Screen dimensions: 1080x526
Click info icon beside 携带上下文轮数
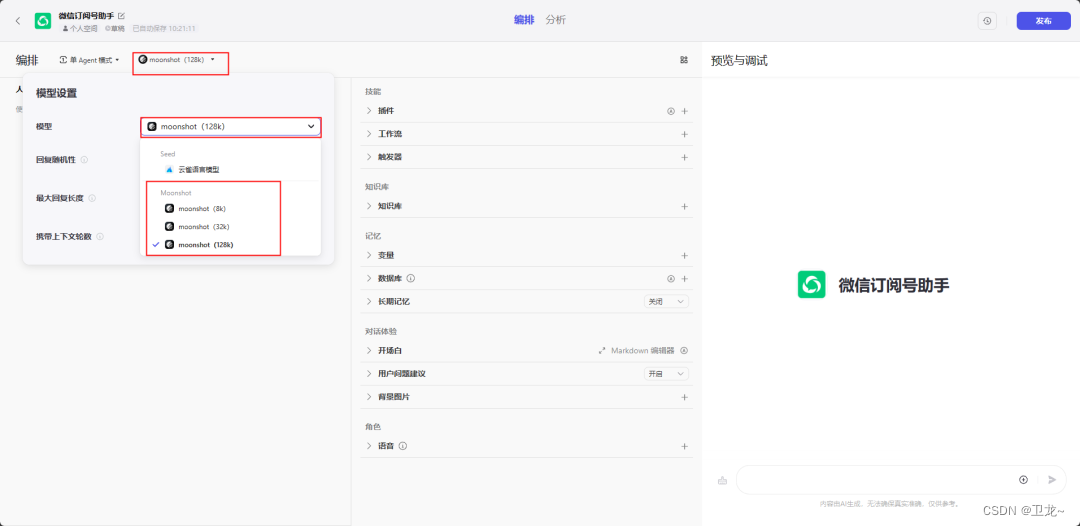[100, 237]
